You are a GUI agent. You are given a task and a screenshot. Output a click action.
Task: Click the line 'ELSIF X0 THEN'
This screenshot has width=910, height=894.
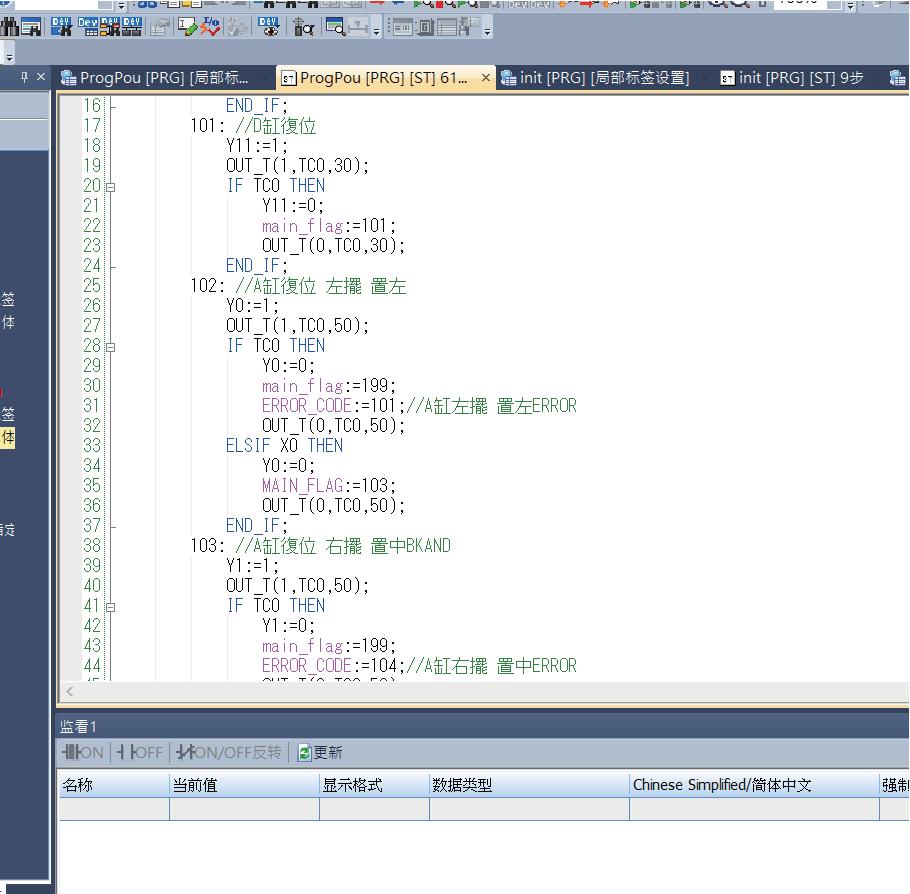[284, 446]
